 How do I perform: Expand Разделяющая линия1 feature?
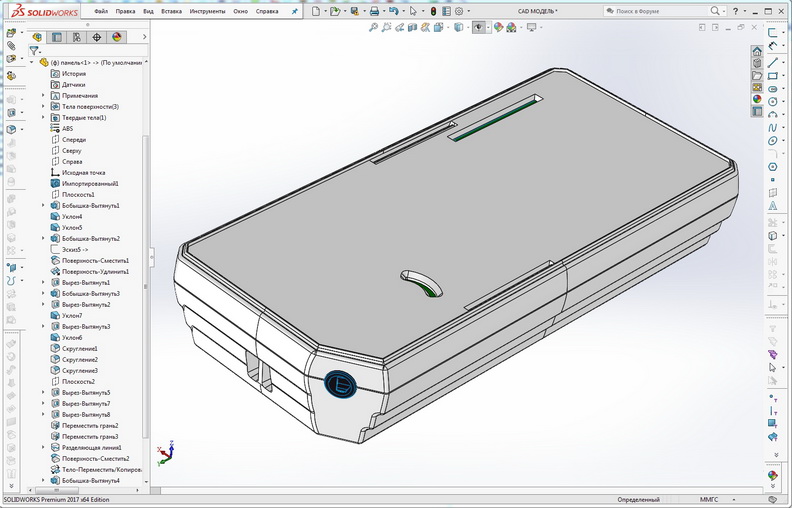pos(43,447)
